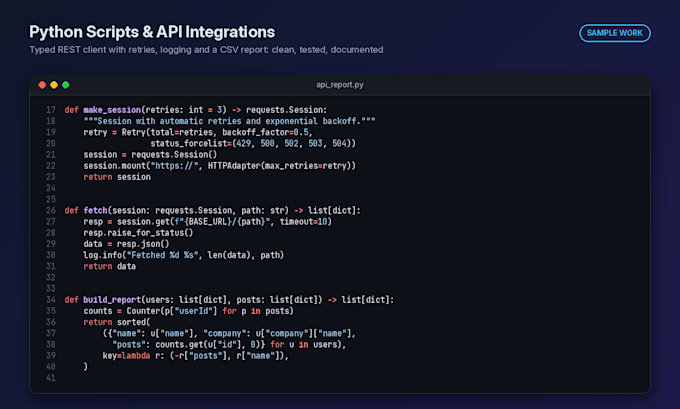
Task: Click return session on line 23
Action: (117, 177)
